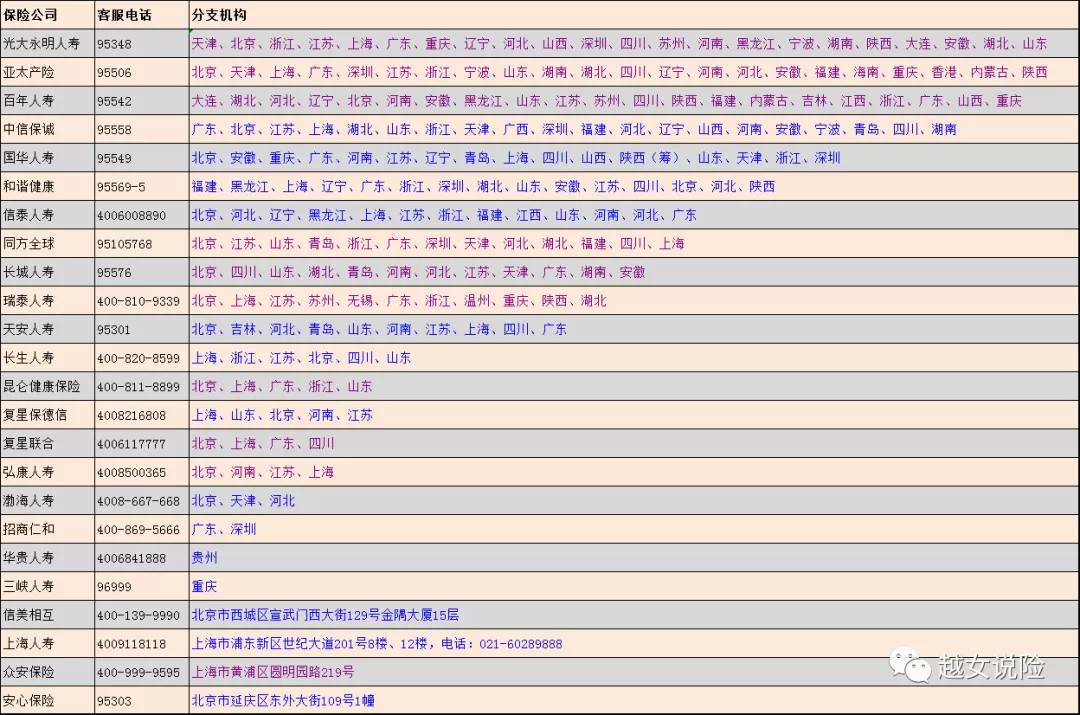Select the 招商仁和 cell
The image size is (1080, 715).
tap(47, 530)
